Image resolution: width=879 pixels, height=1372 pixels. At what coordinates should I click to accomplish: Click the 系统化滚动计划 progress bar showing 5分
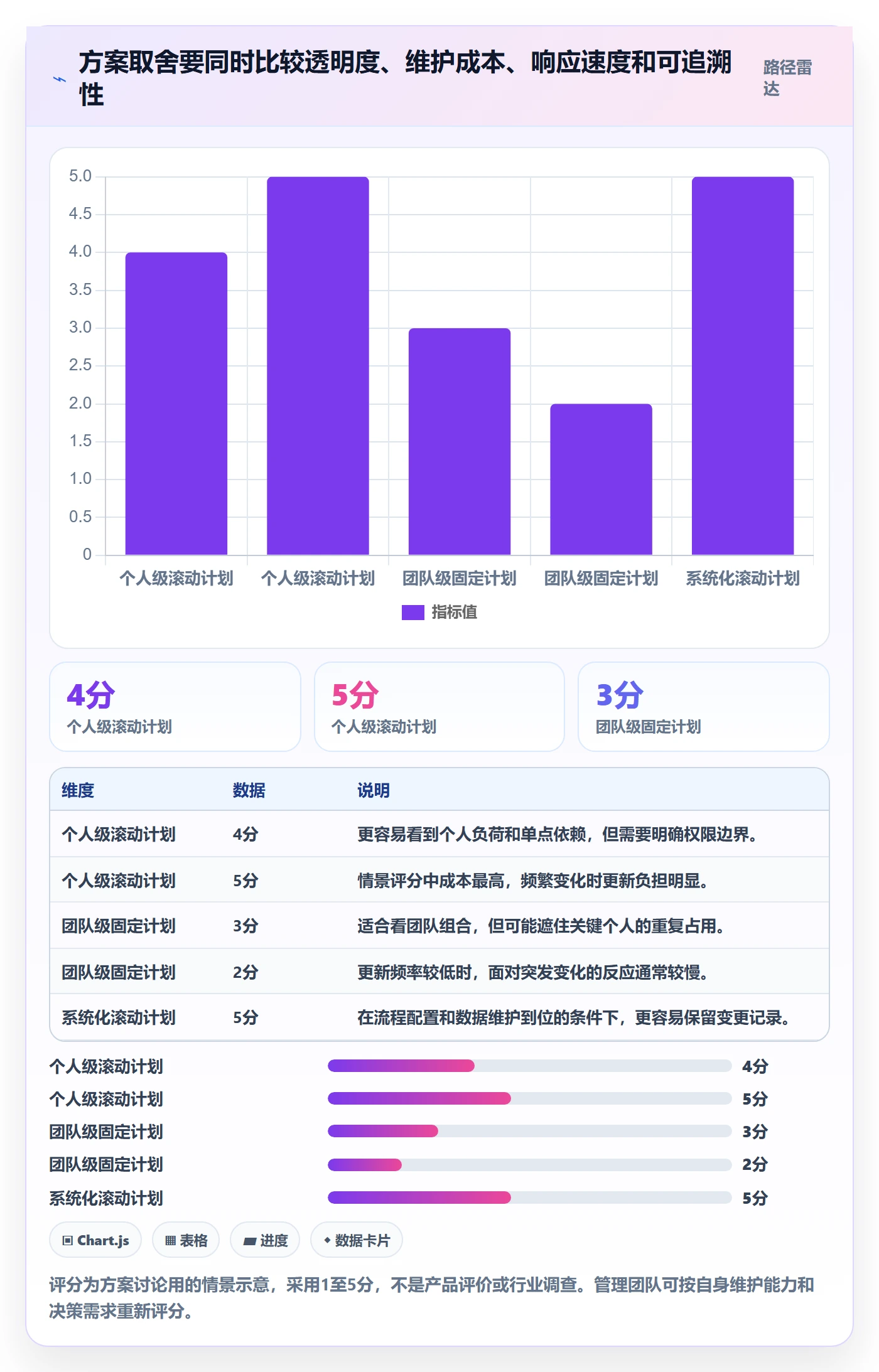pos(530,1198)
